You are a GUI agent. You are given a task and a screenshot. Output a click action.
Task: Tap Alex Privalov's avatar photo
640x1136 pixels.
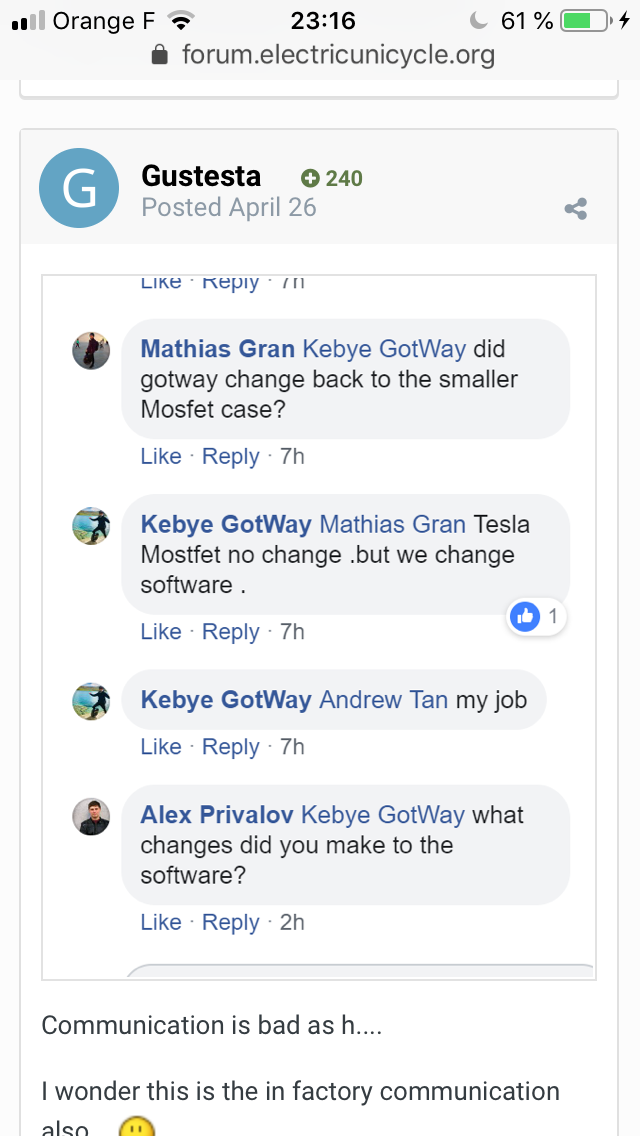pos(91,816)
